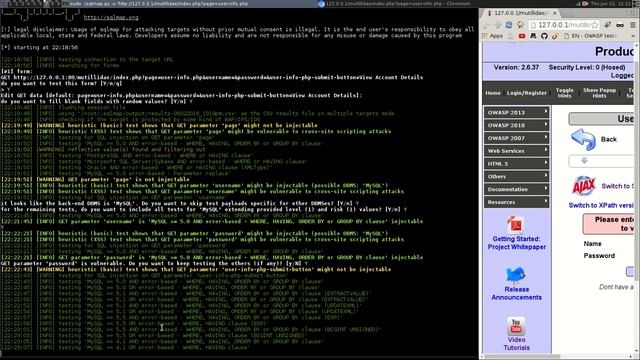
Task: Click the browser back arrow
Action: (x=486, y=25)
